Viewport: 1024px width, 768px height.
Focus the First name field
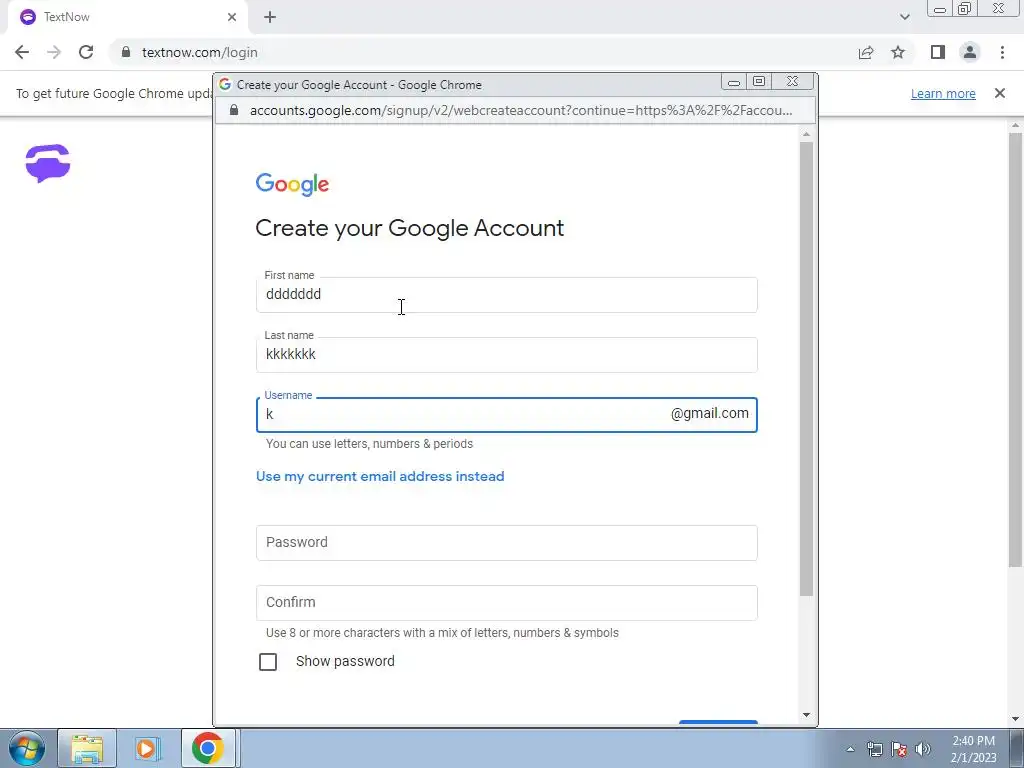507,295
